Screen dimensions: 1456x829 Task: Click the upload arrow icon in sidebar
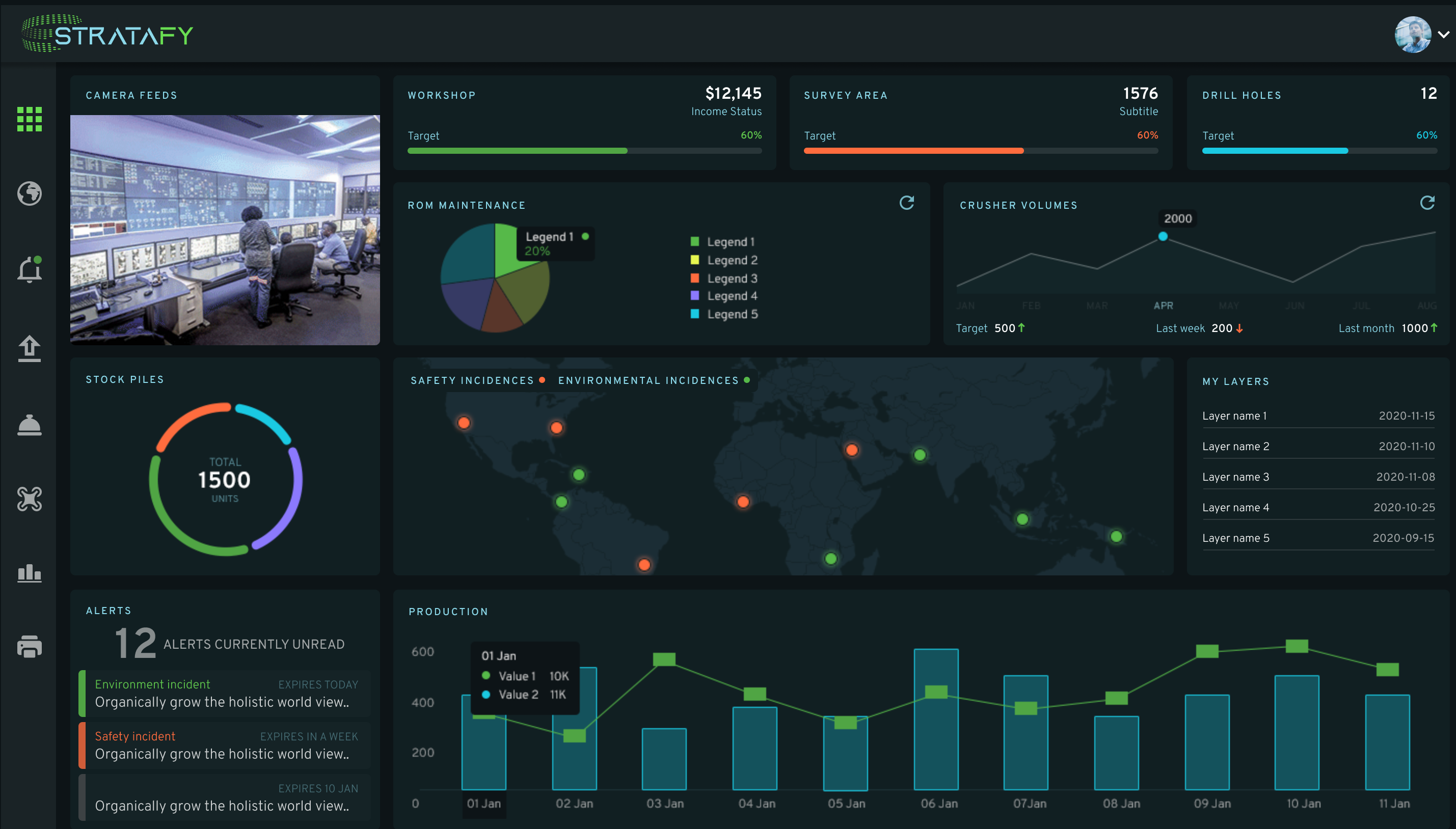(30, 348)
